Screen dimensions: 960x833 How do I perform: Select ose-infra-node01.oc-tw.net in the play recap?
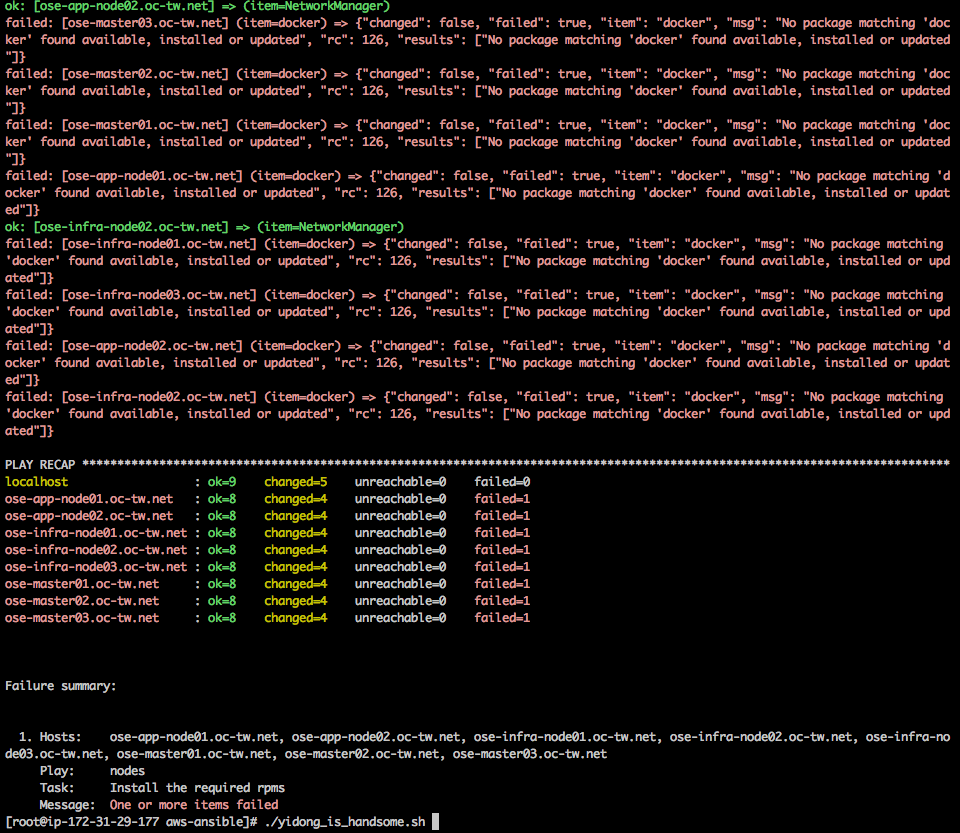click(x=96, y=533)
